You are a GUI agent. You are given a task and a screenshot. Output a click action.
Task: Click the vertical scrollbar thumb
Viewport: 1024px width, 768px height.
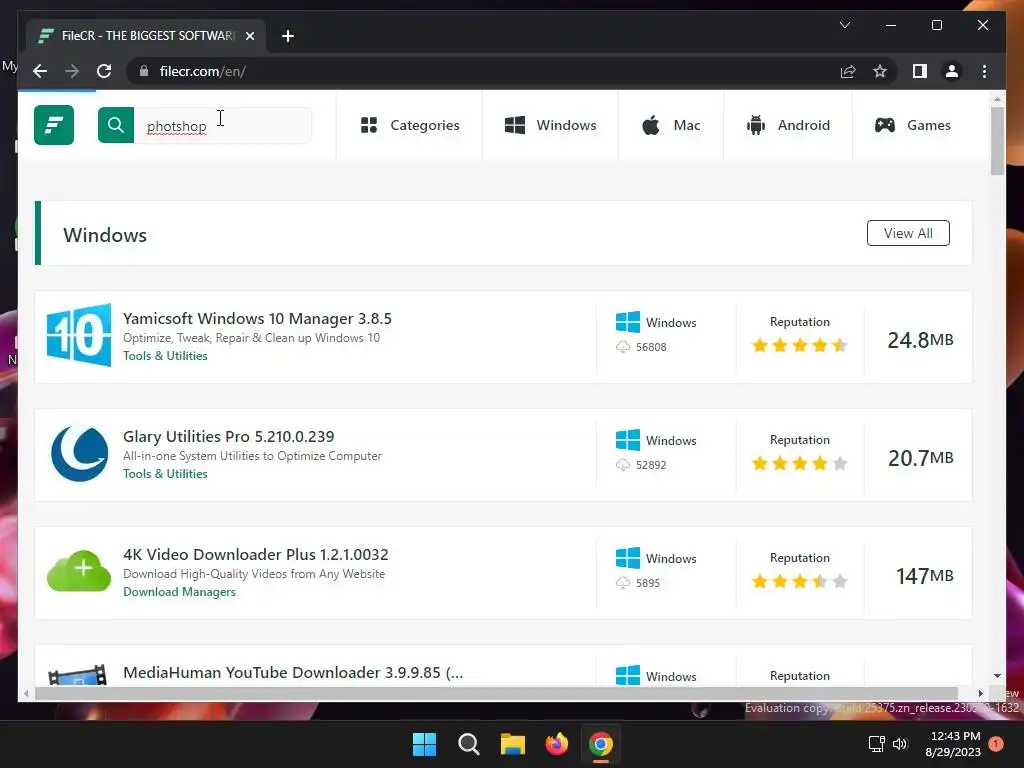[997, 140]
